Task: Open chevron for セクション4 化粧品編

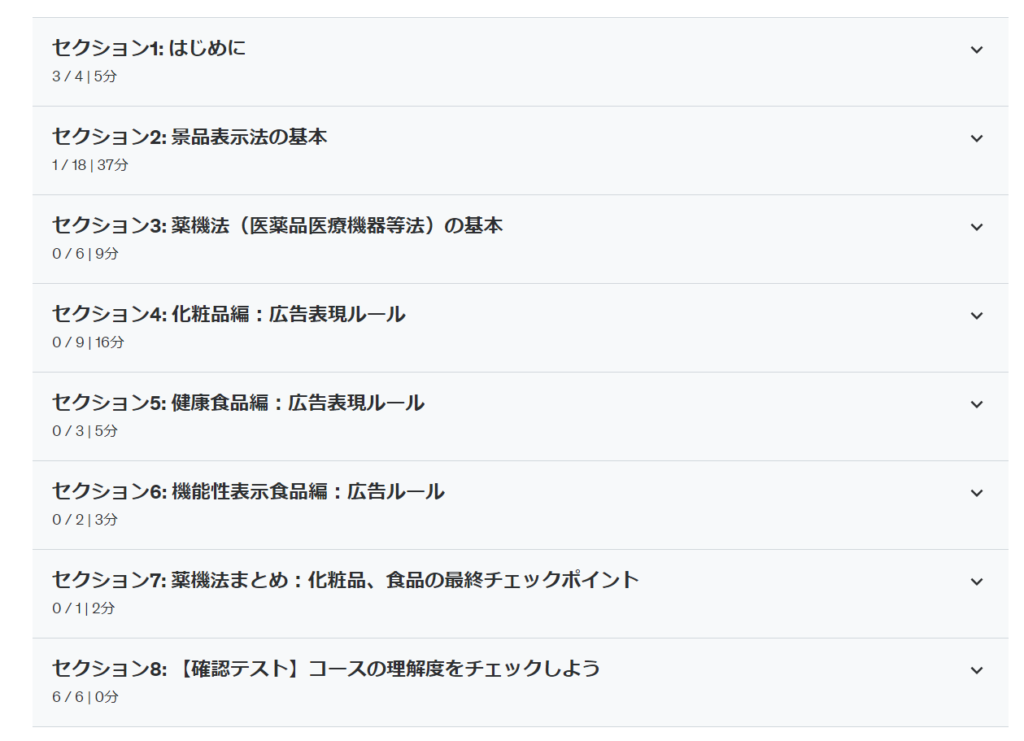Action: coord(977,316)
